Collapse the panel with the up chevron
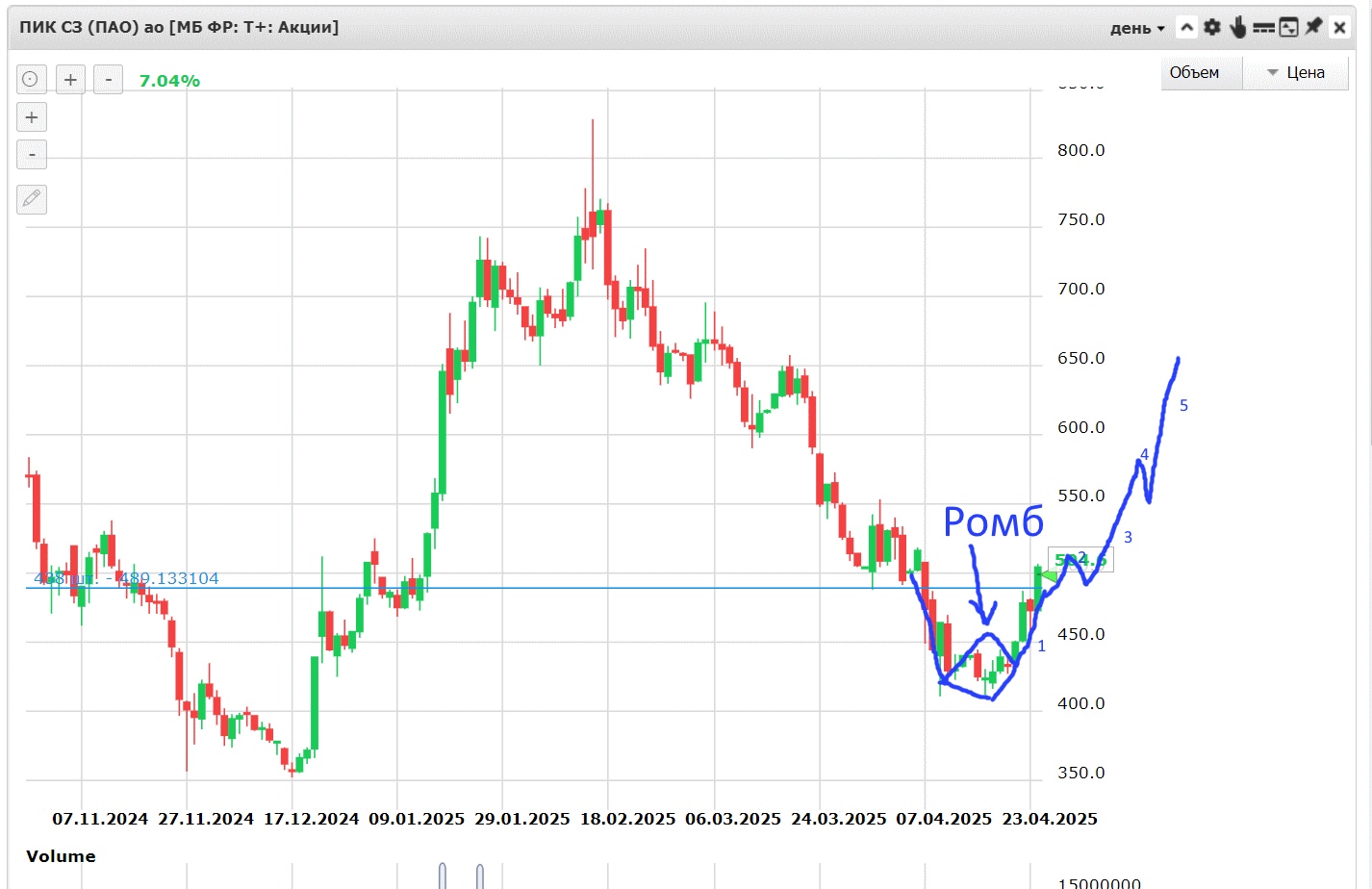Viewport: 1372px width, 889px height. coord(1187,27)
